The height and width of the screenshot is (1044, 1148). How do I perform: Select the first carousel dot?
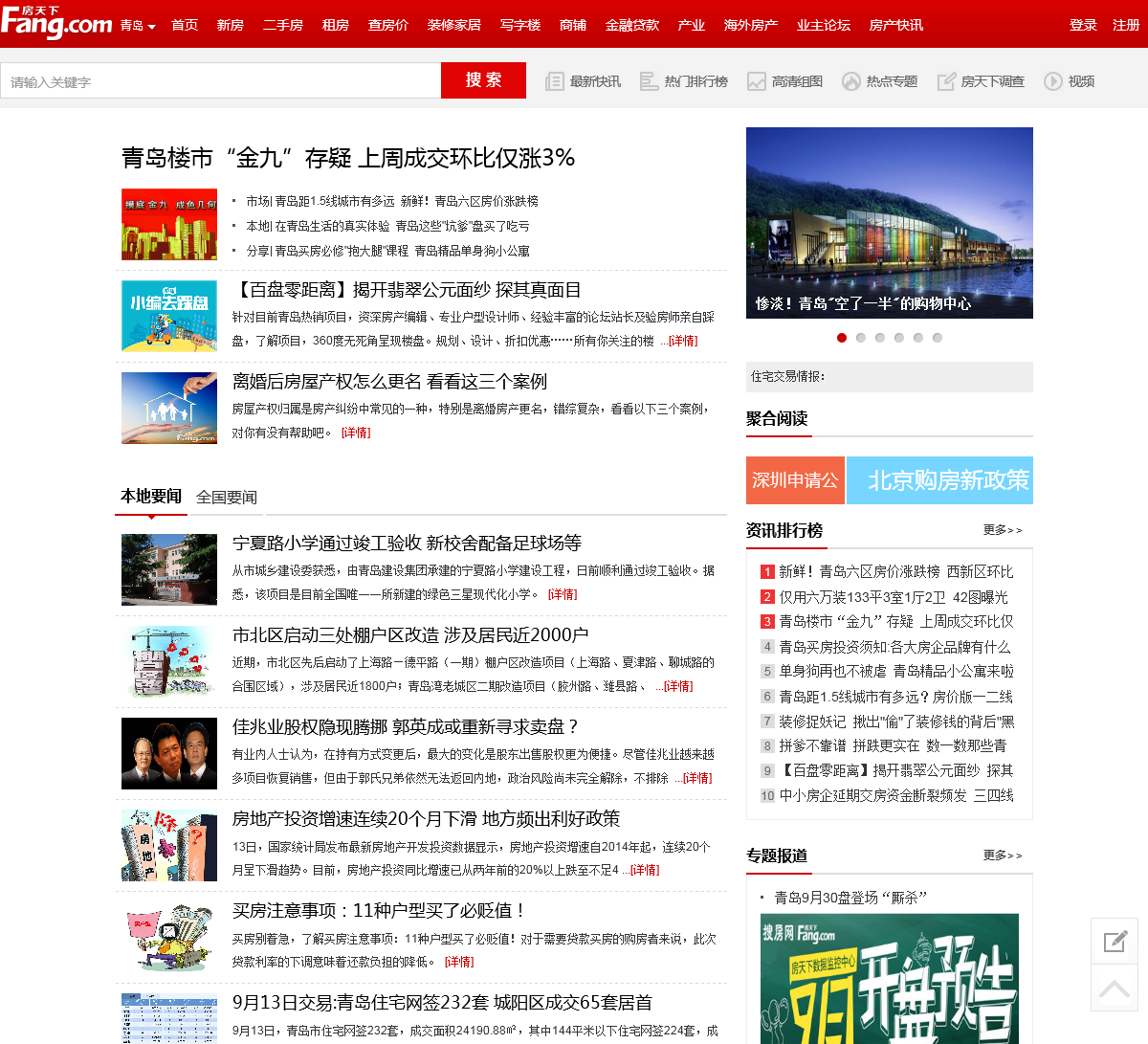click(842, 338)
